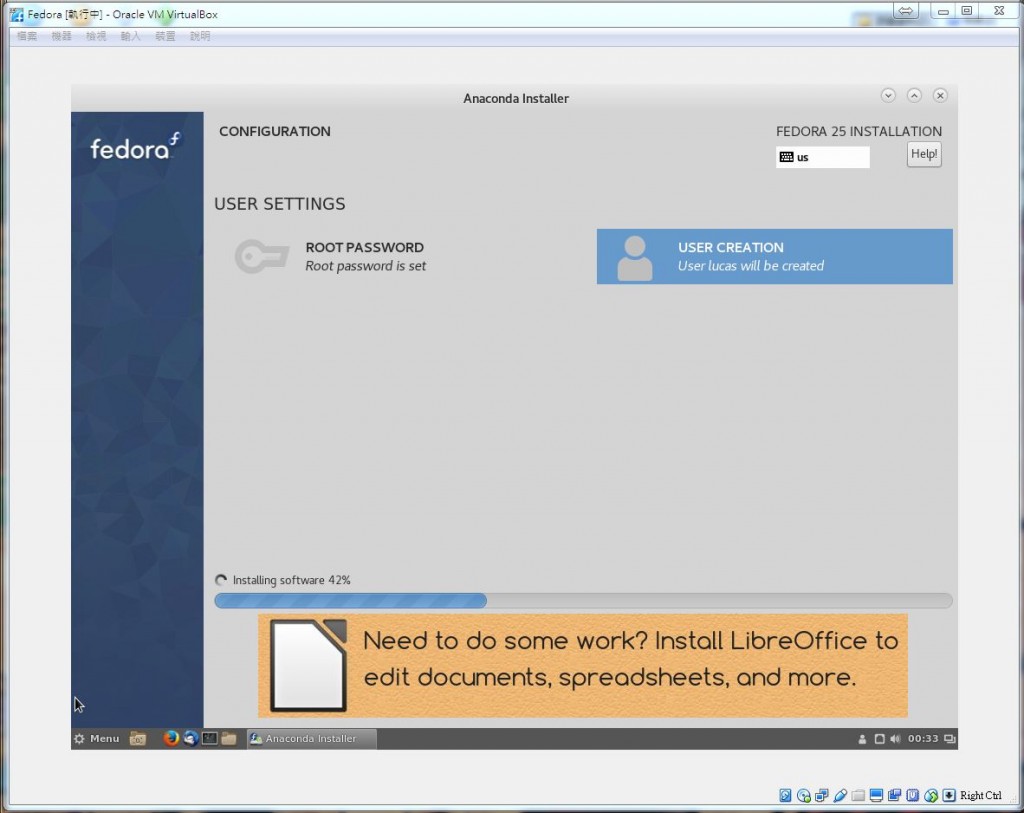Open the 輸入 (Input) menu in VirtualBox
This screenshot has width=1024, height=813.
coord(131,36)
